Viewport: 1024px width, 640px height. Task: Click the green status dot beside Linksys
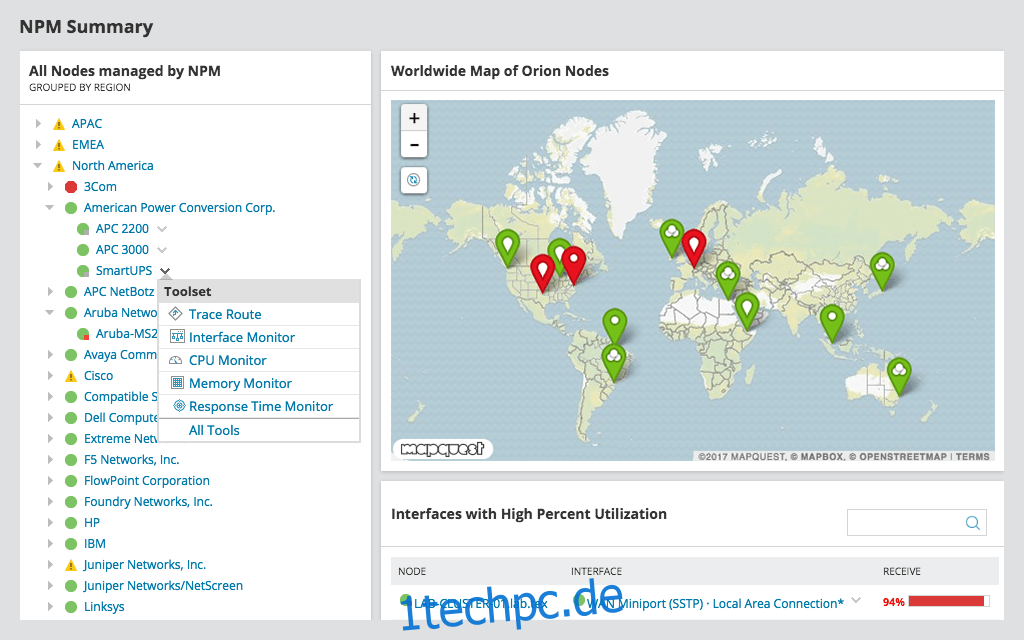[x=71, y=607]
